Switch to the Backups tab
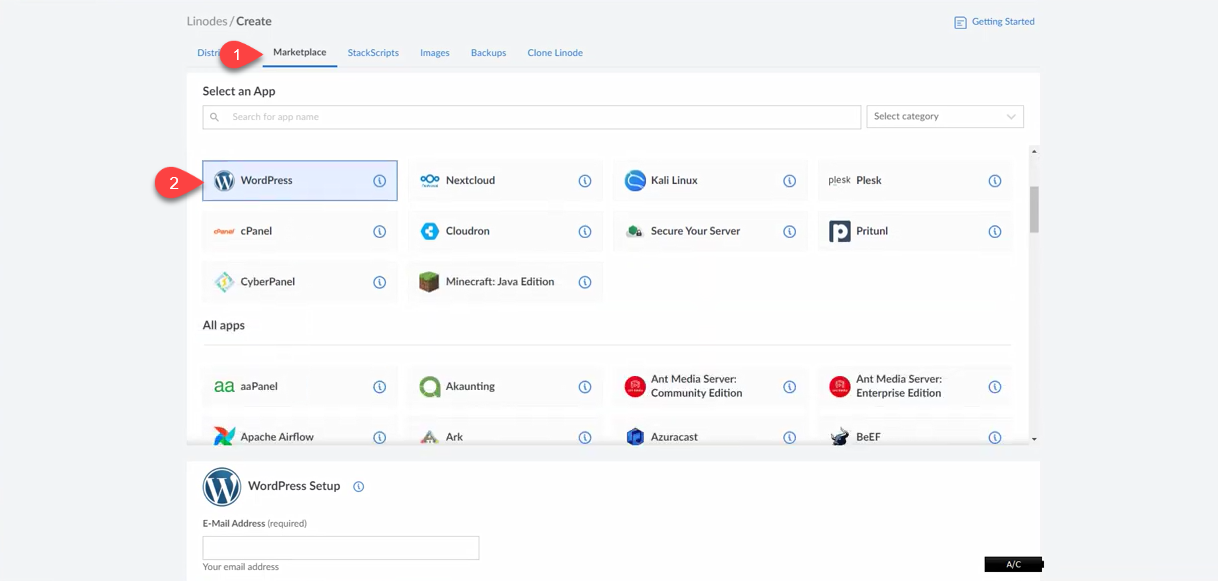This screenshot has width=1218, height=581. click(x=489, y=53)
